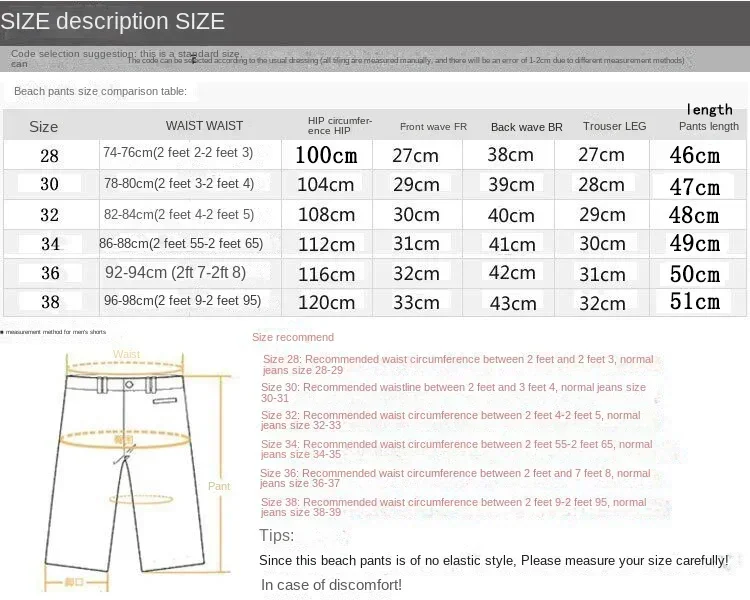Select size 34 cell in table
This screenshot has height=600, width=750.
coord(50,244)
